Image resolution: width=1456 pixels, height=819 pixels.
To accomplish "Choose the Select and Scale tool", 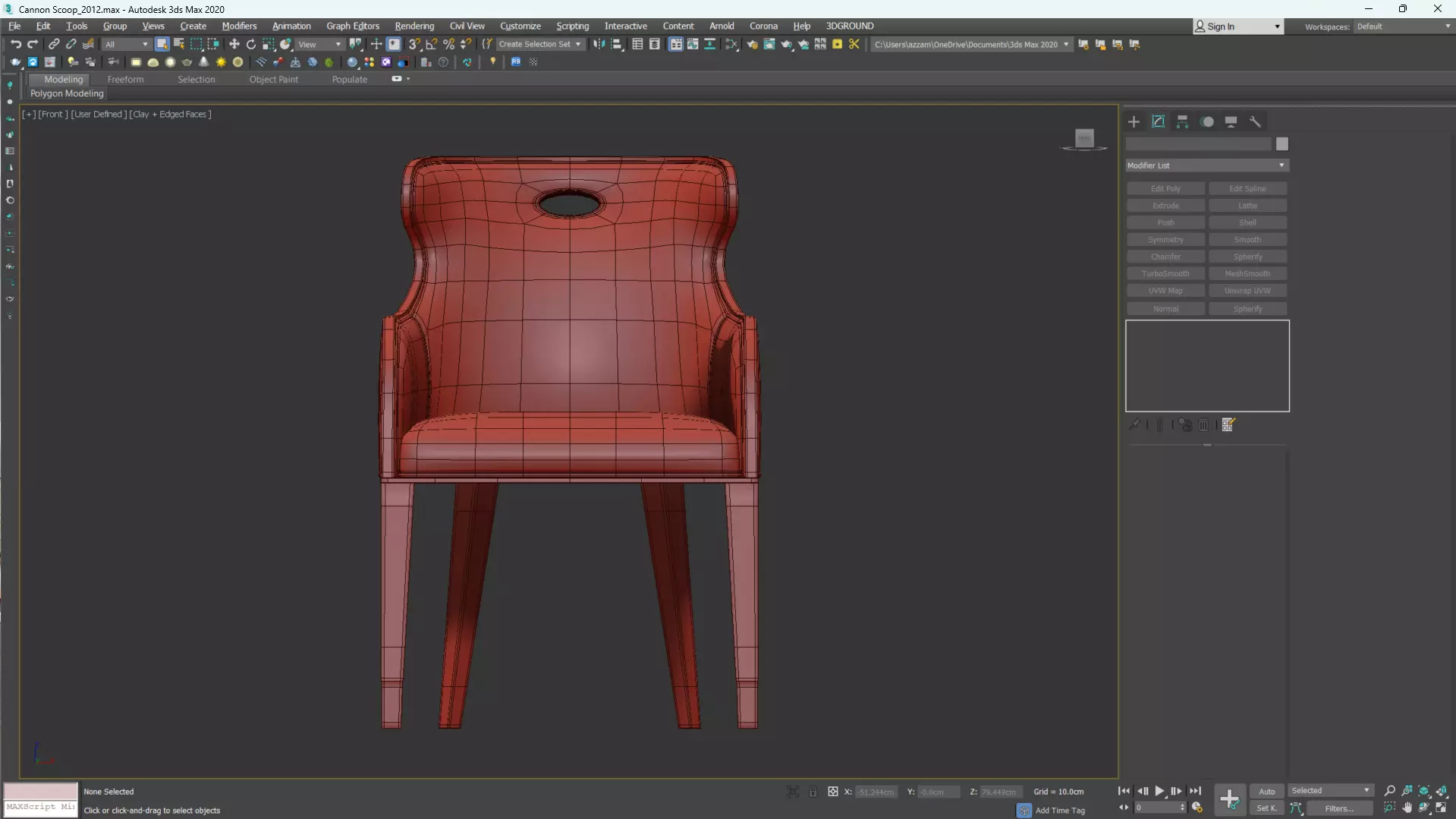I will pos(269,44).
